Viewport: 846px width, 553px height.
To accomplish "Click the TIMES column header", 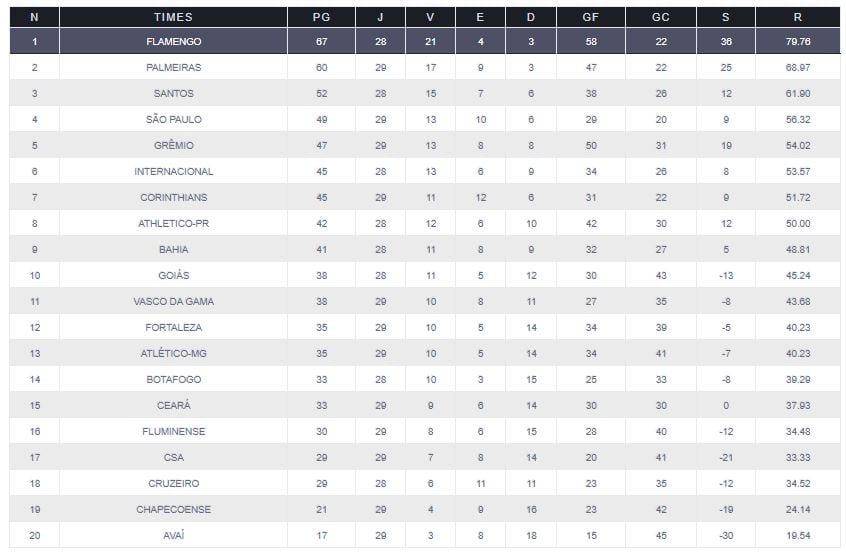I will 173,17.
